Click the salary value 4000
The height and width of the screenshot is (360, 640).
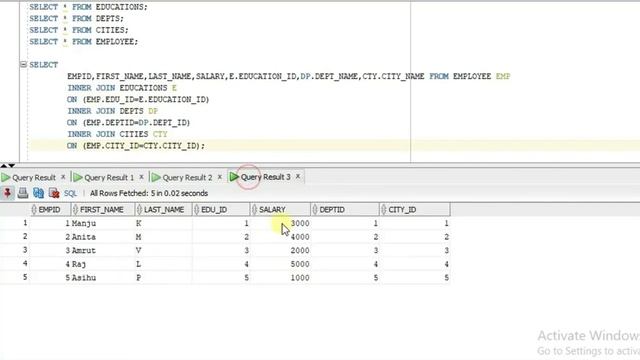click(300, 237)
